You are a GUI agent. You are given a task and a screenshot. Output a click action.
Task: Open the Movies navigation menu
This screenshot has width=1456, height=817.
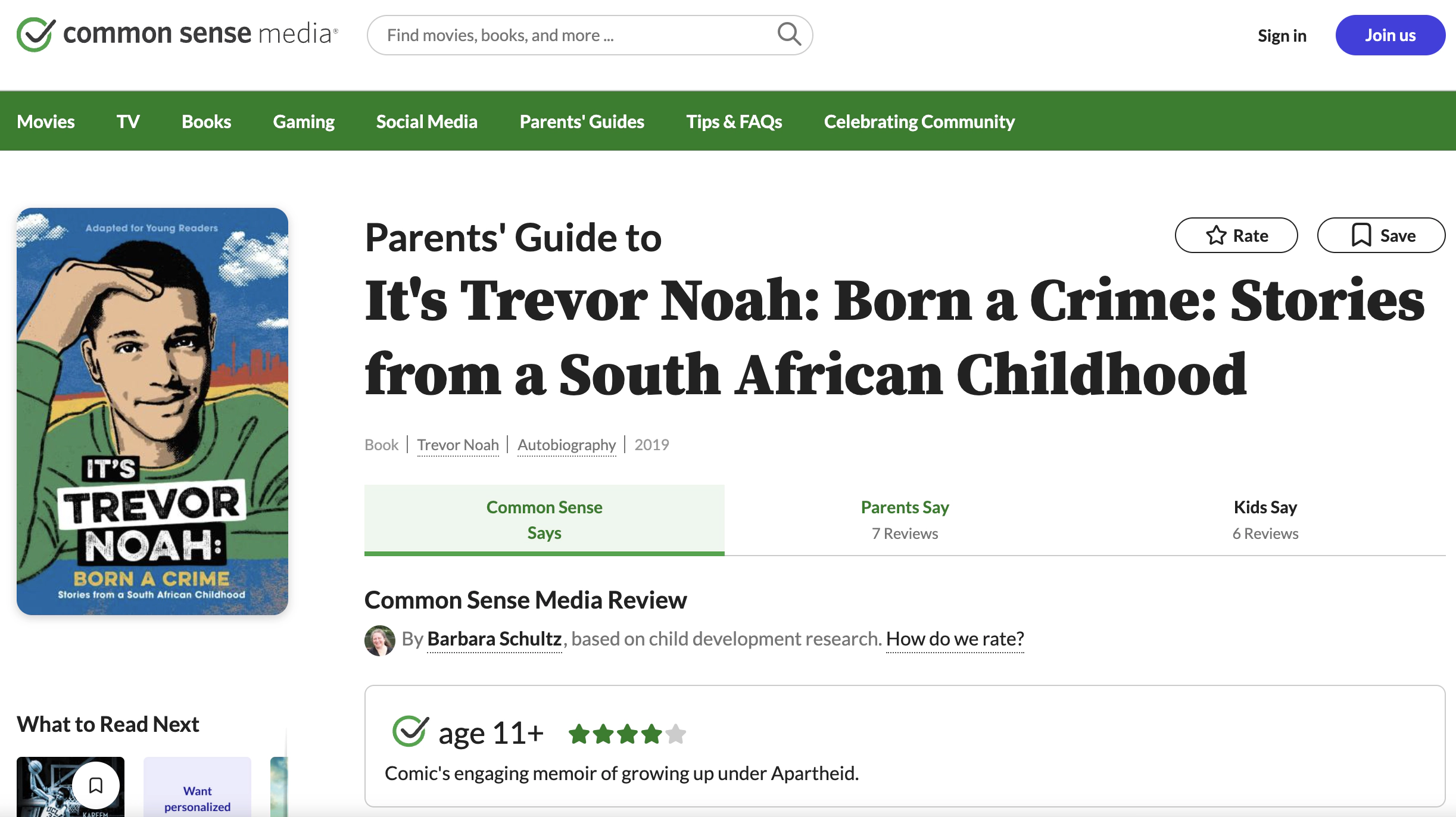[46, 121]
